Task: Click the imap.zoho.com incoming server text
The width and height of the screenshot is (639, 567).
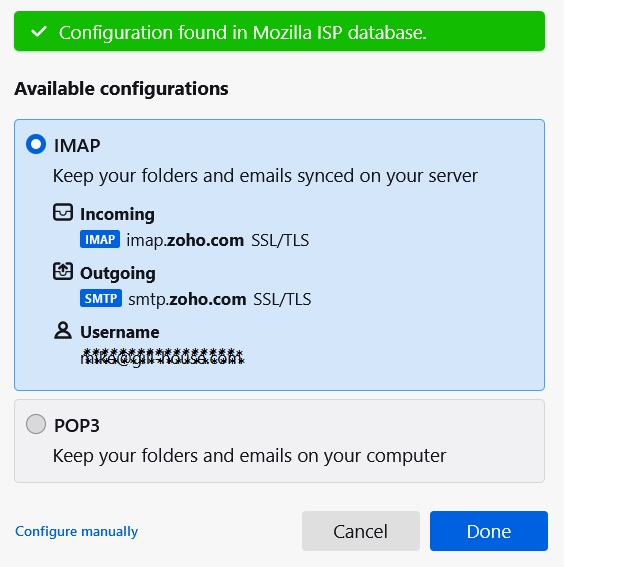Action: coord(185,239)
